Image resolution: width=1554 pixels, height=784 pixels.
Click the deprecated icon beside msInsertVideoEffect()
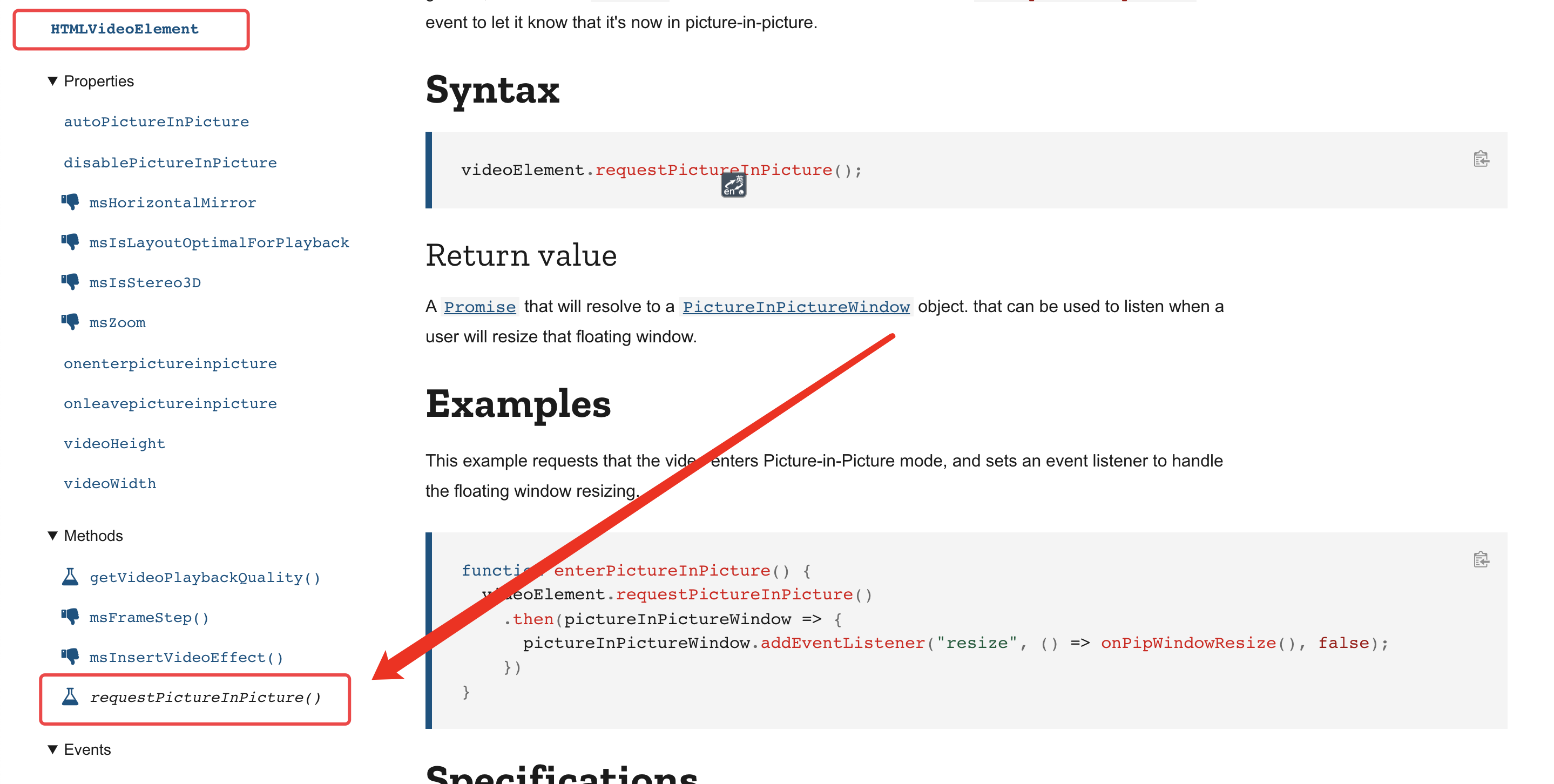pos(71,655)
